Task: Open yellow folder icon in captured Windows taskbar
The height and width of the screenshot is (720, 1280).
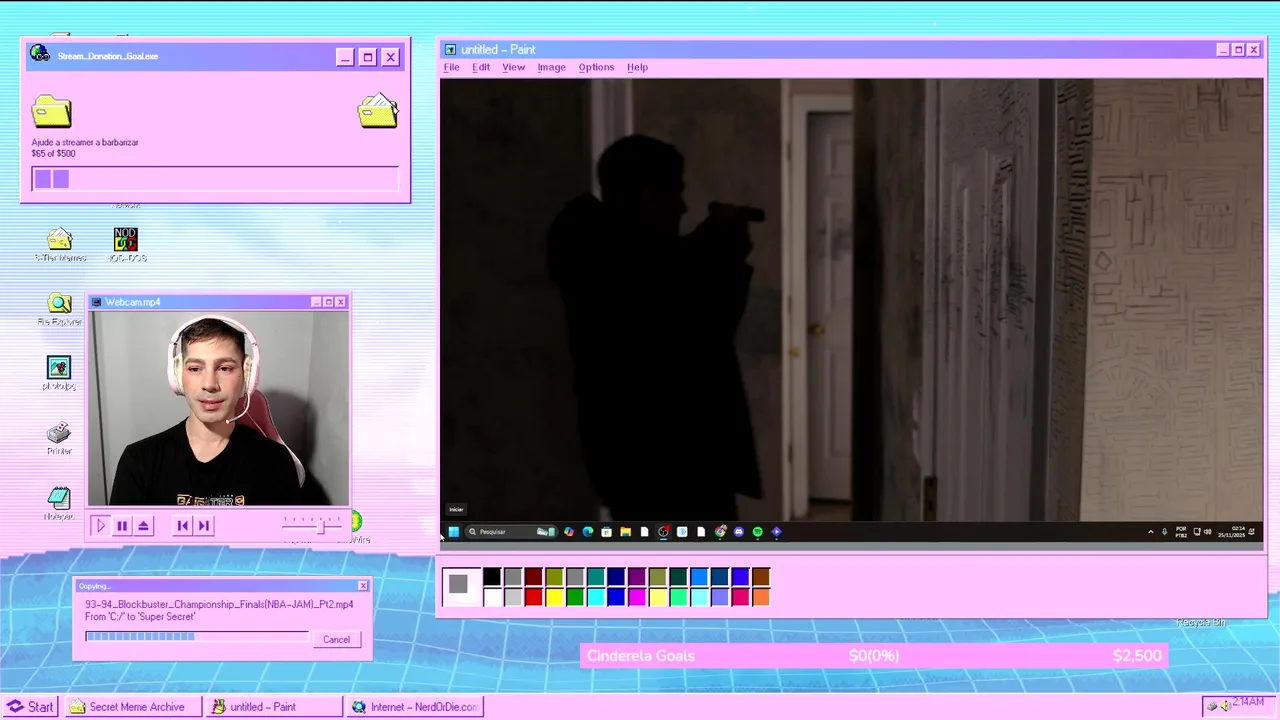Action: click(x=626, y=532)
